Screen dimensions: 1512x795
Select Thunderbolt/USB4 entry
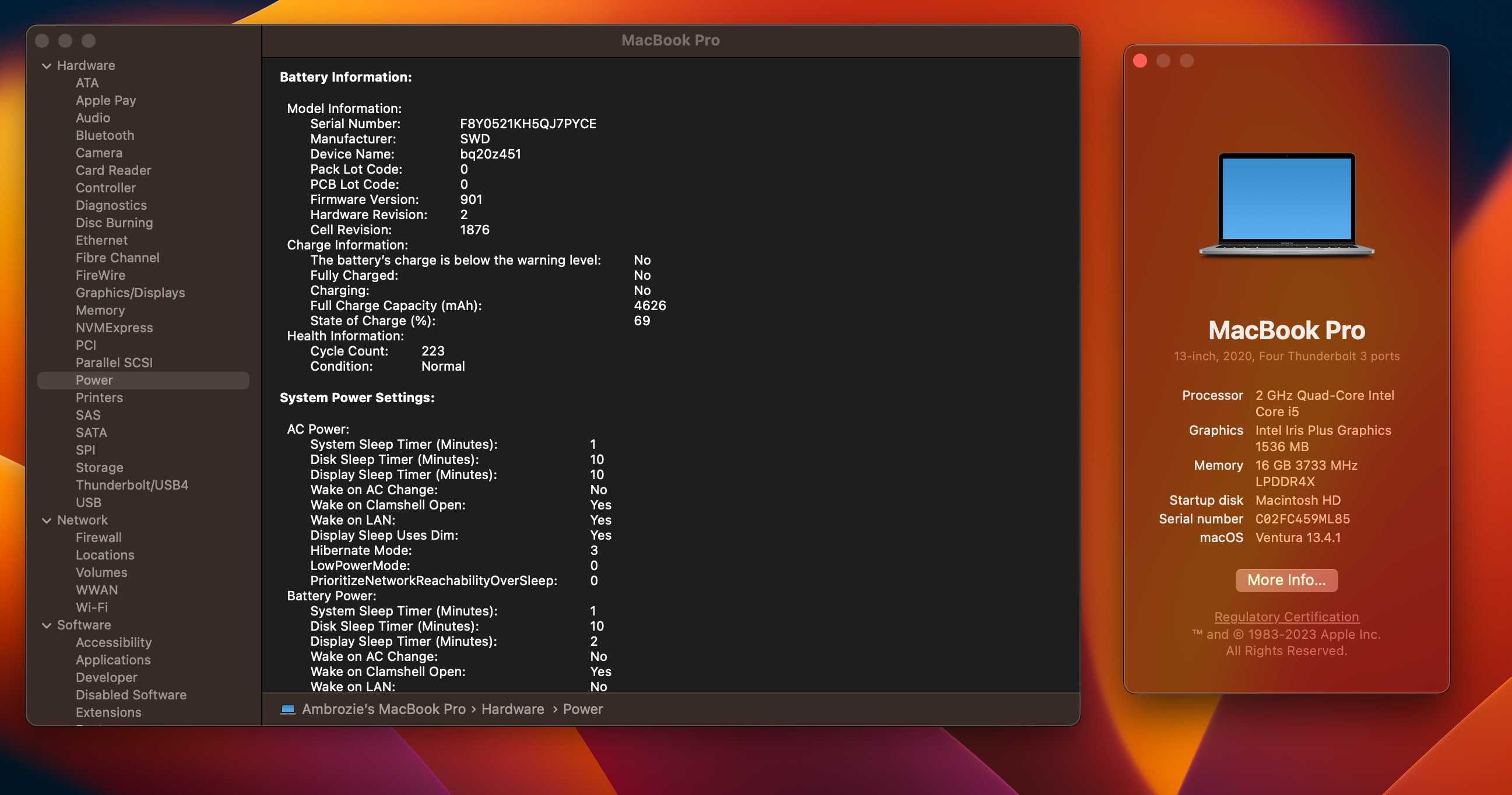pyautogui.click(x=132, y=485)
